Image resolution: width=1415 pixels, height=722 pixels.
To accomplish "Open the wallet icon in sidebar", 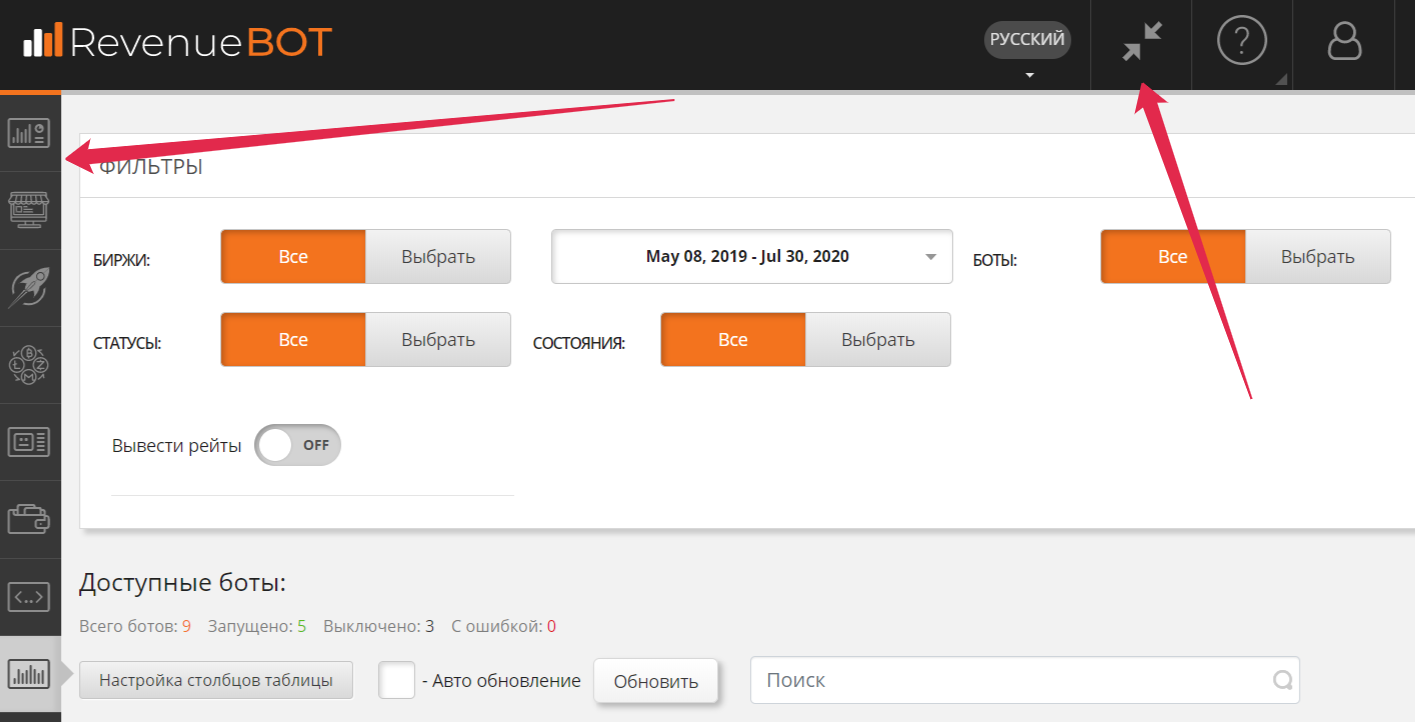I will click(x=29, y=519).
